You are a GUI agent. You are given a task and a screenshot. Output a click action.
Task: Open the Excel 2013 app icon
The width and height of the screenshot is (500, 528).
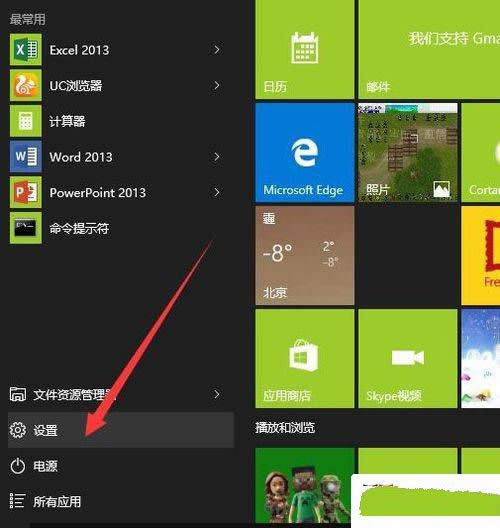(x=26, y=50)
